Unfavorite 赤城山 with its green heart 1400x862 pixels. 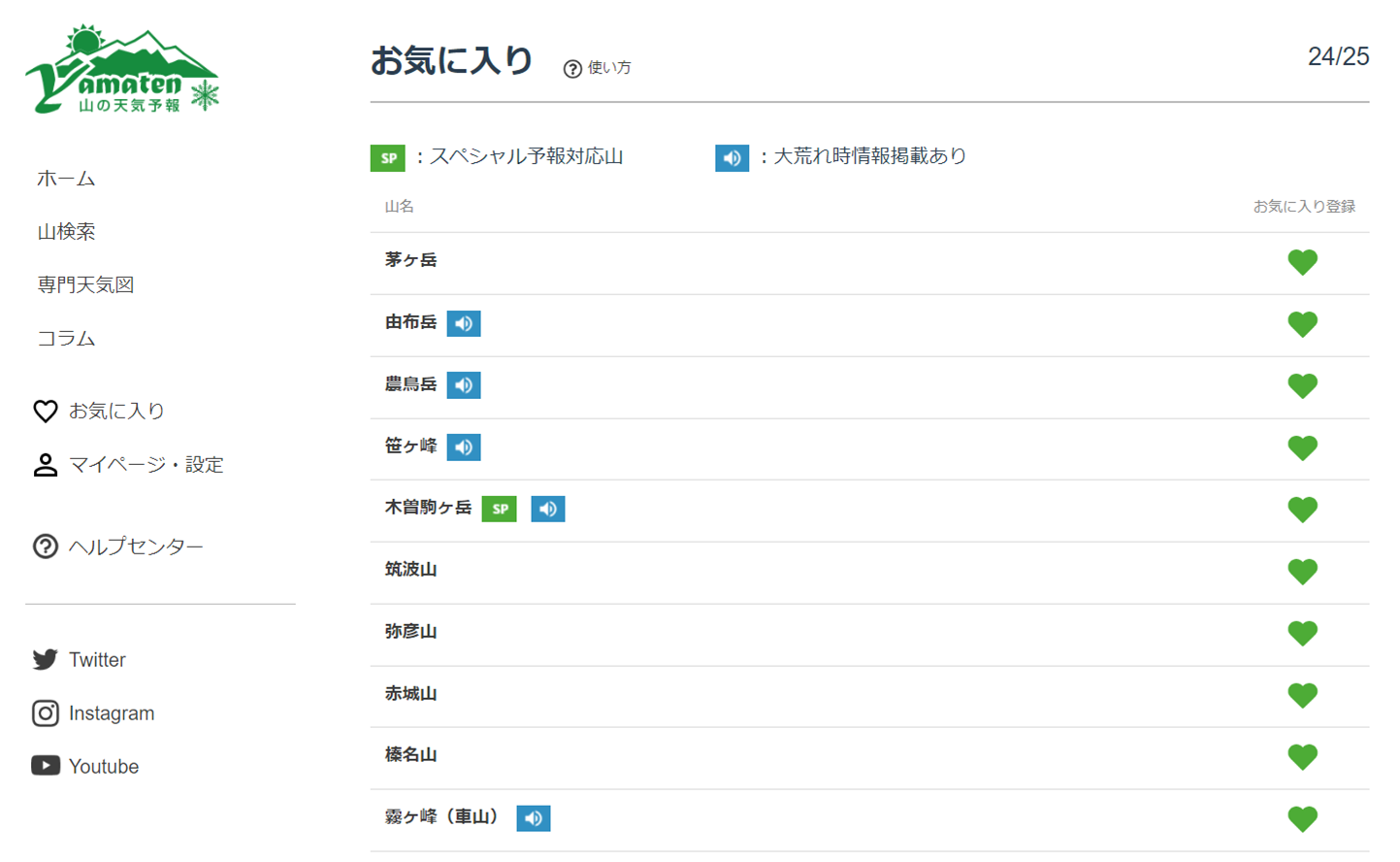[1302, 695]
